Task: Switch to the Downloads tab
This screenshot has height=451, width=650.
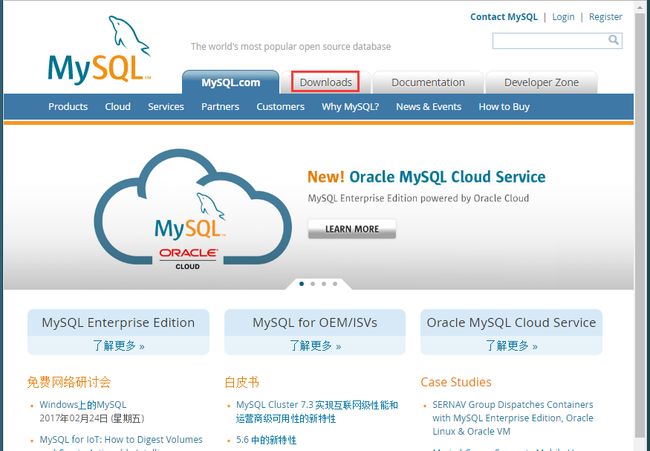Action: tap(325, 82)
